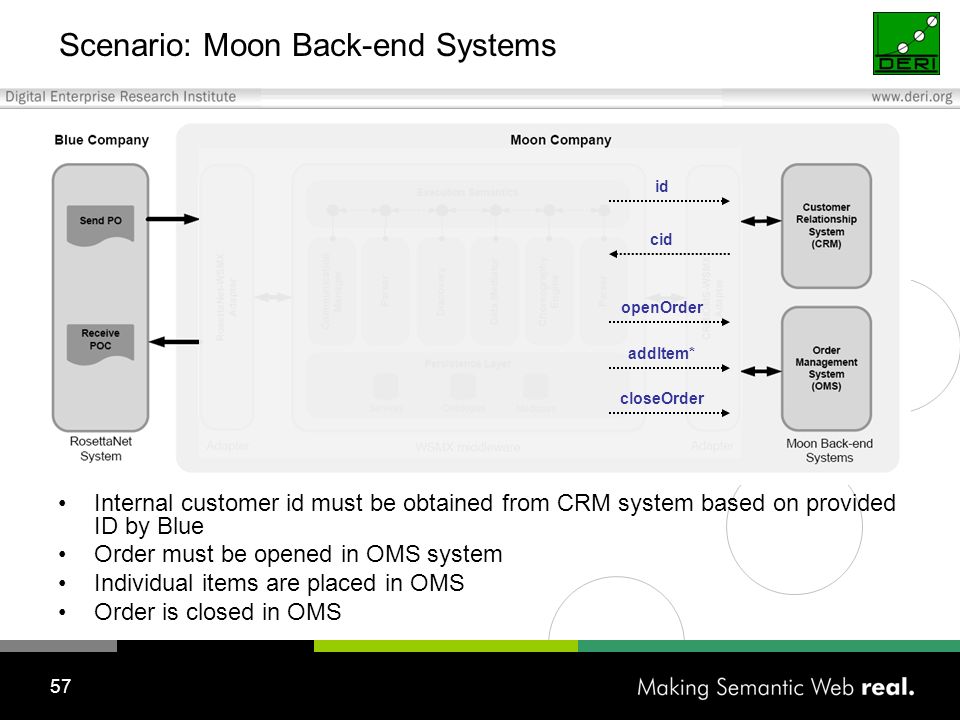Click the "addItem*" message label
The height and width of the screenshot is (720, 960).
(x=661, y=353)
